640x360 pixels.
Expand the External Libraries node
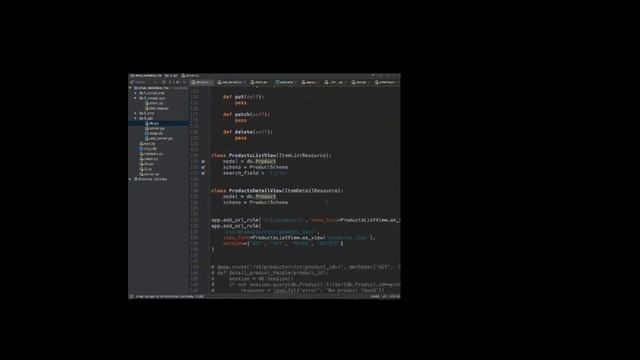point(131,179)
